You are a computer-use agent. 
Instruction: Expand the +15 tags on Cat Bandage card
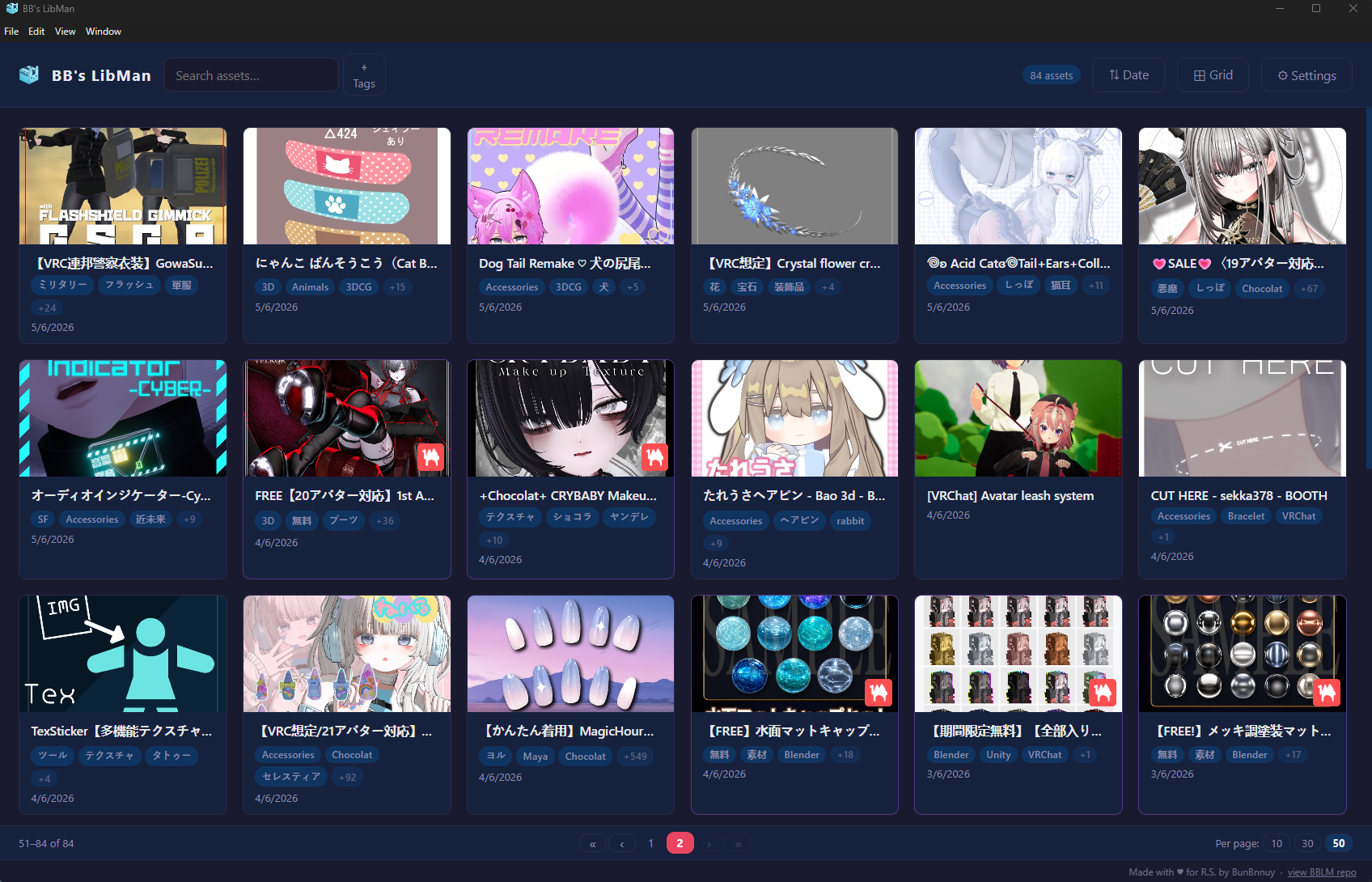point(397,287)
